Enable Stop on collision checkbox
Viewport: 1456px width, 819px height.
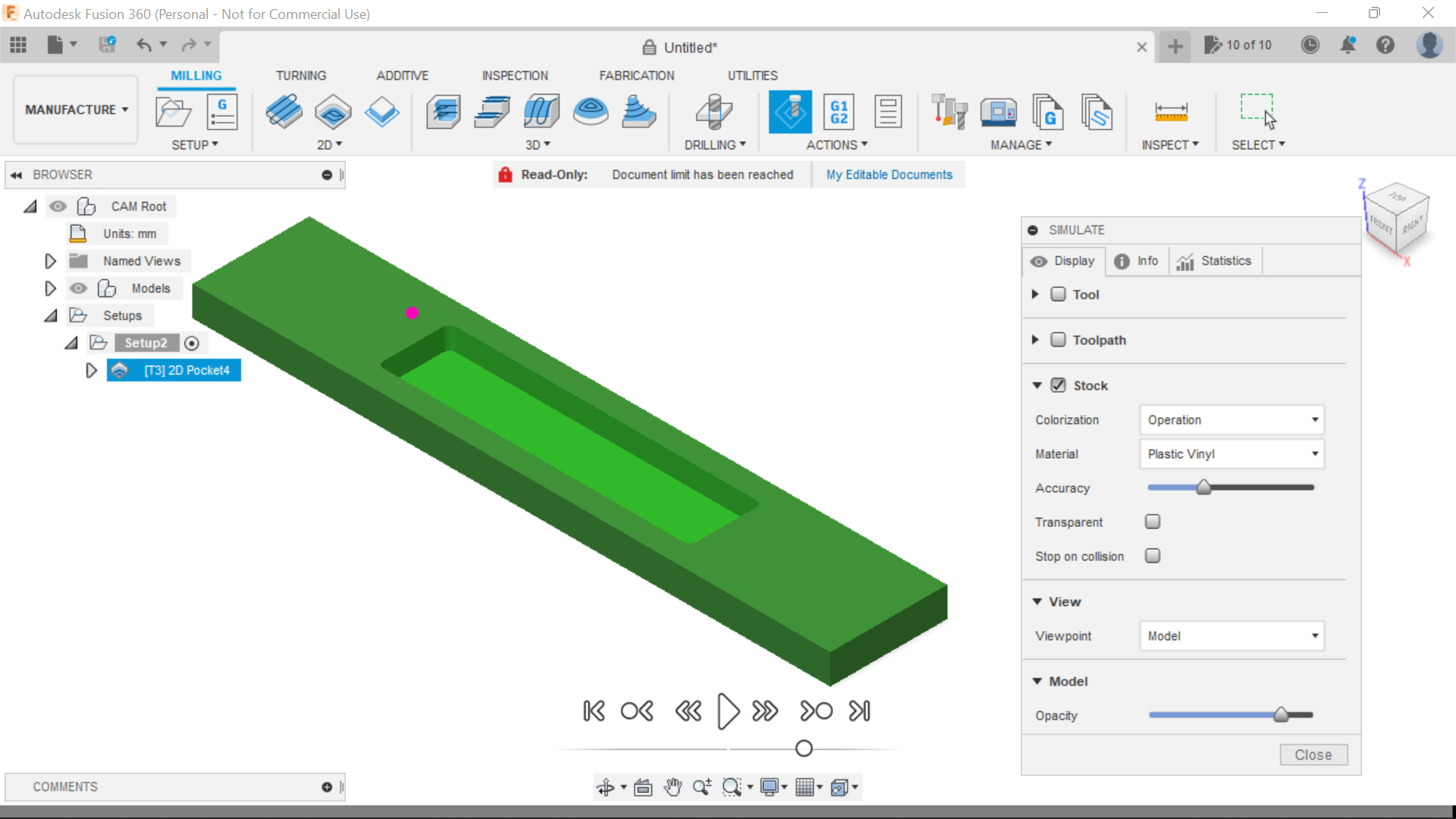pos(1152,555)
